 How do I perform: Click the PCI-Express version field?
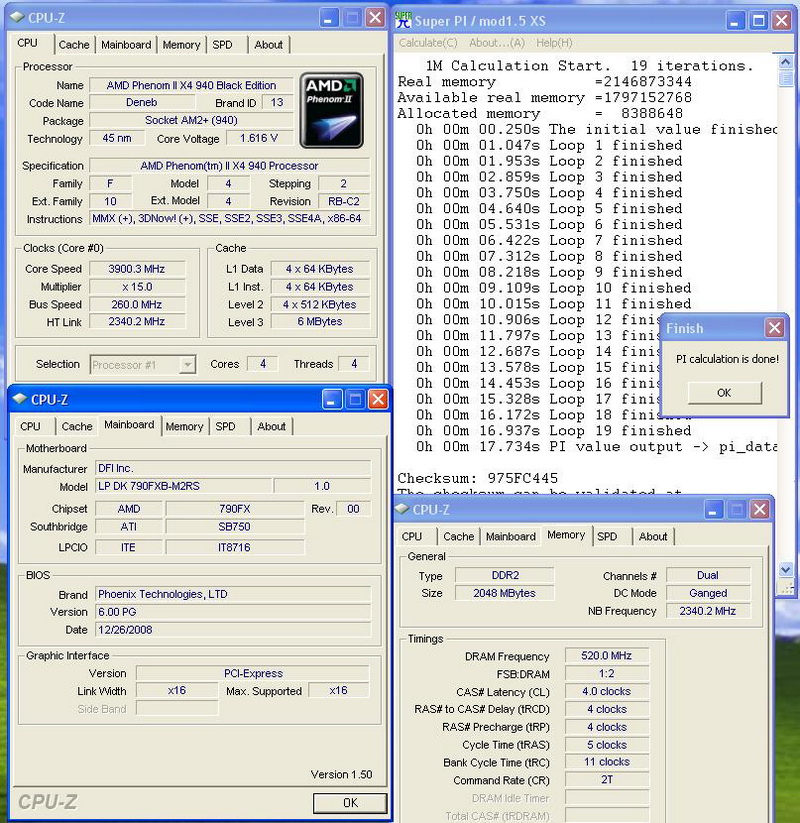click(x=253, y=673)
